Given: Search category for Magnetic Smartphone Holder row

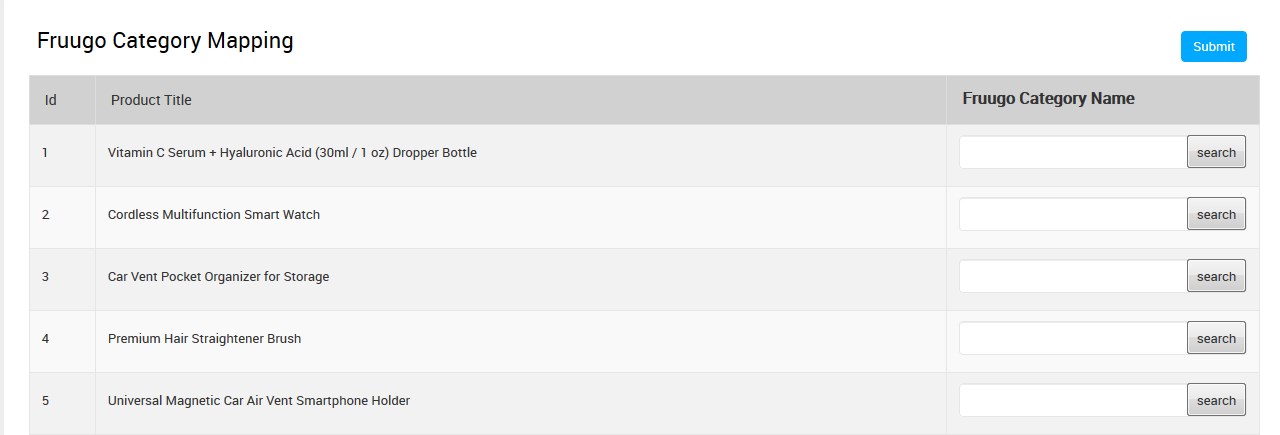Looking at the screenshot, I should click(1216, 401).
